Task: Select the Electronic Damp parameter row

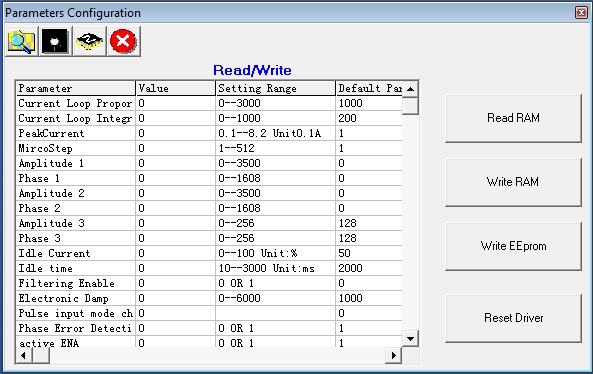Action: pyautogui.click(x=209, y=298)
